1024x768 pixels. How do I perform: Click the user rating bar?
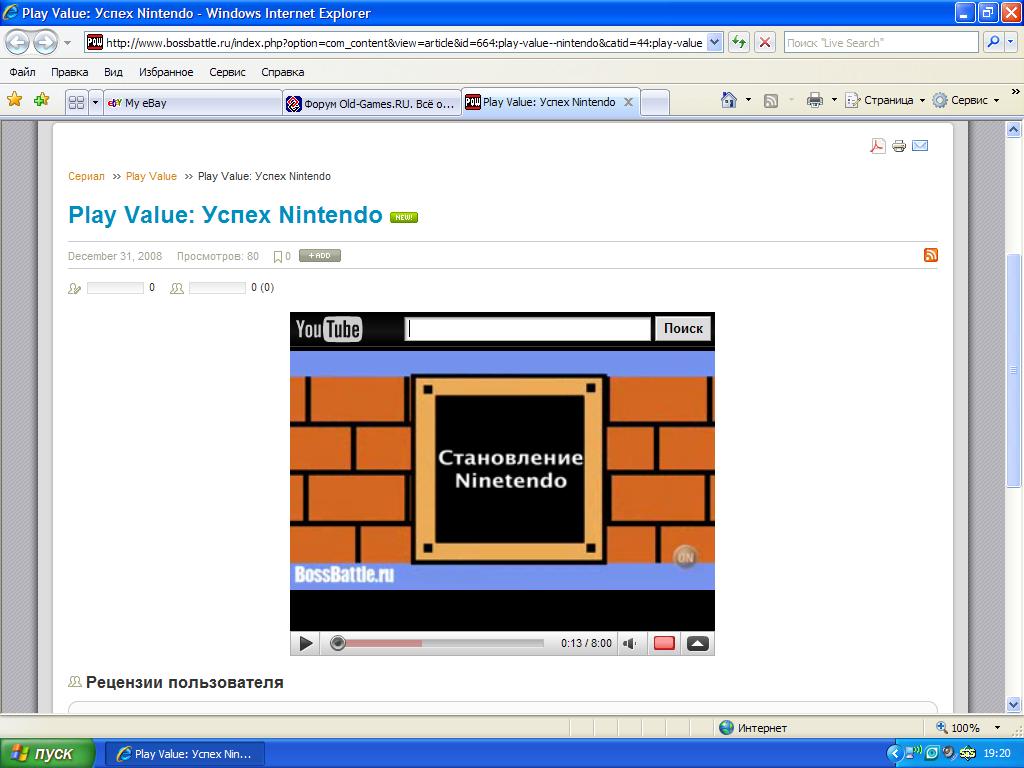(217, 288)
